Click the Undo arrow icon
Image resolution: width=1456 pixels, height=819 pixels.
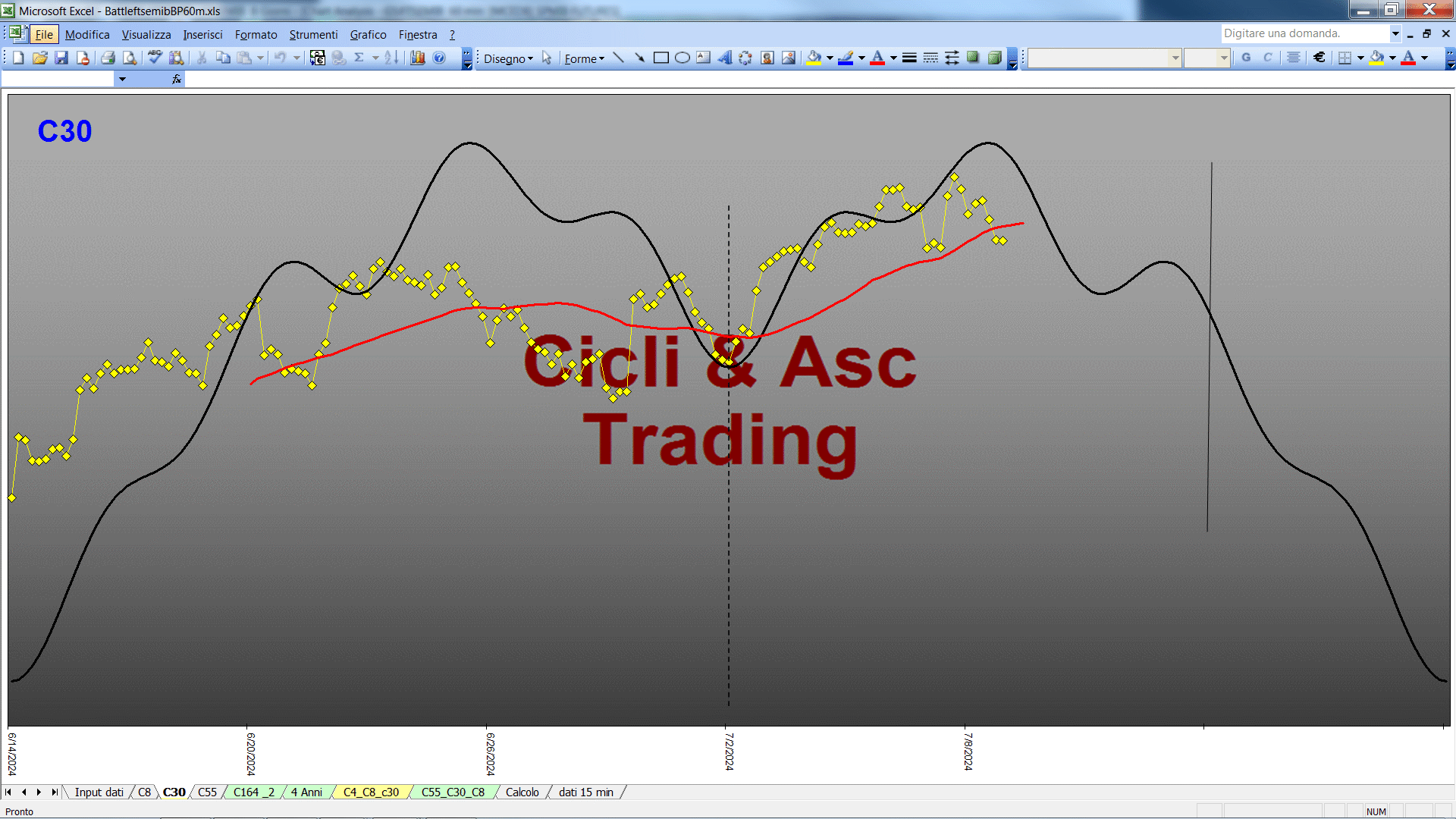(x=281, y=58)
